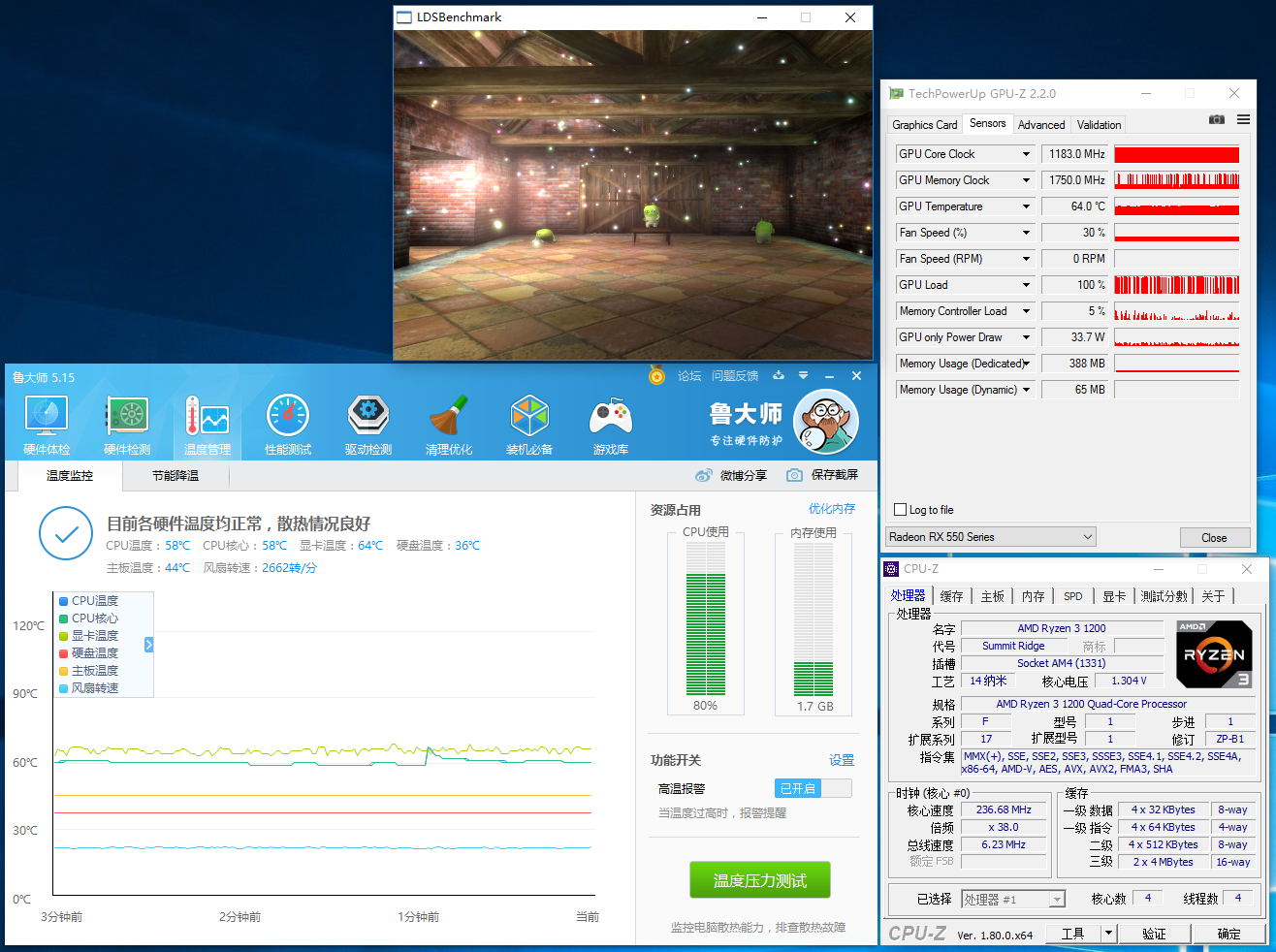
Task: Switch to CPU-Z 主板 tab
Action: (x=992, y=596)
